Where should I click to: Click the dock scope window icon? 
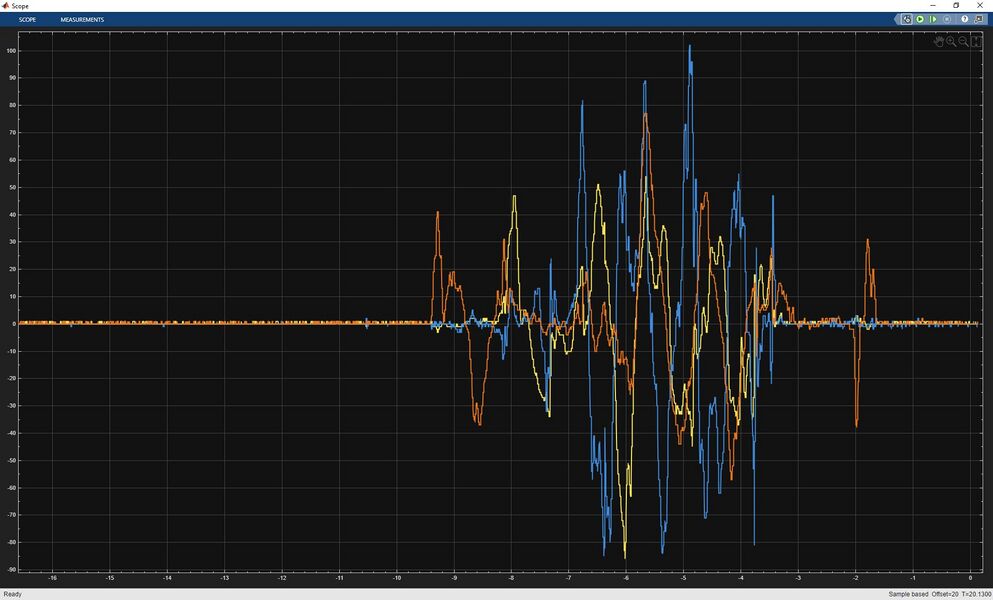[979, 20]
